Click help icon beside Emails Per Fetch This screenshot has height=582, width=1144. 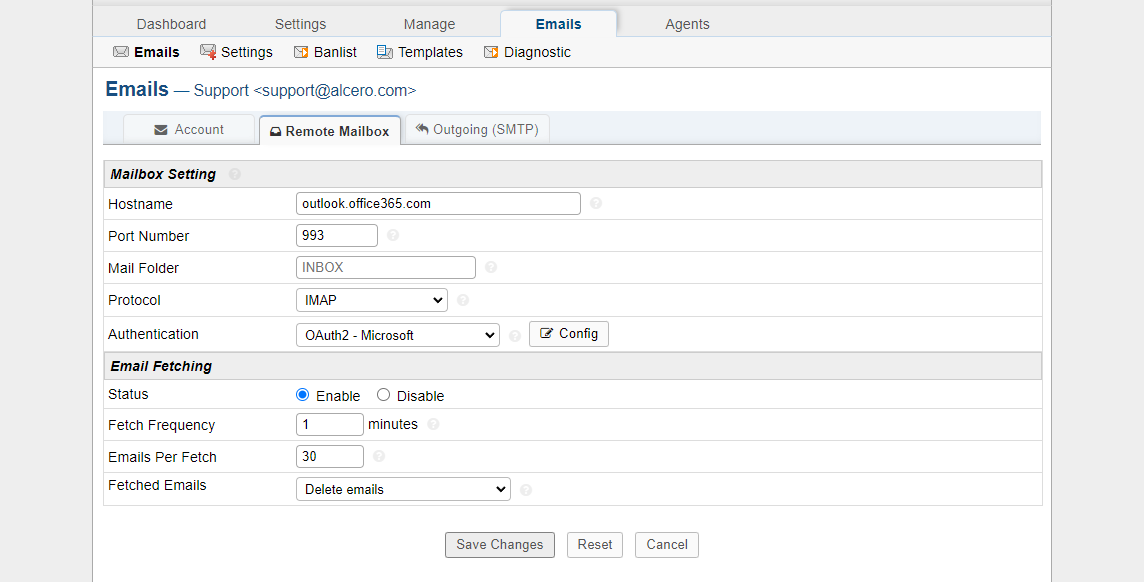(379, 457)
